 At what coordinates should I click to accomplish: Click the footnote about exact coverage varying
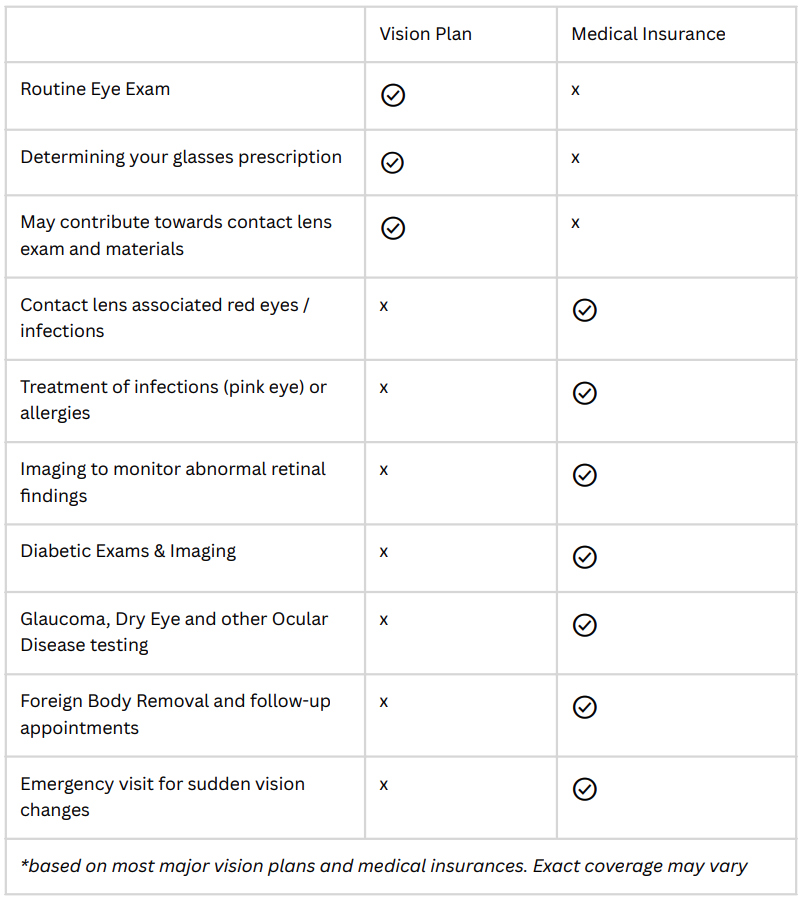coord(383,866)
